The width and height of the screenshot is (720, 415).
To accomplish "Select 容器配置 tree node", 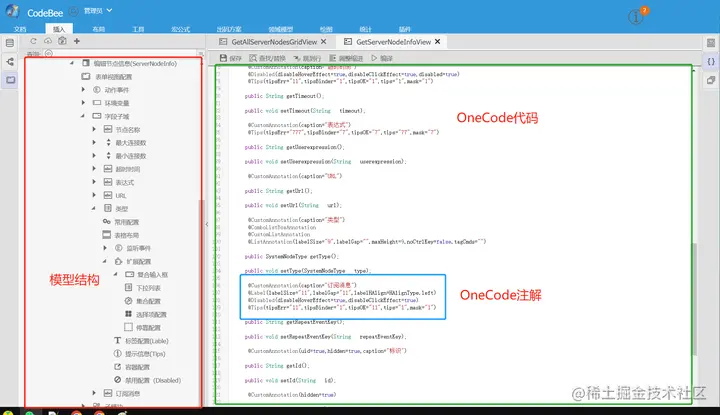I will [132, 367].
